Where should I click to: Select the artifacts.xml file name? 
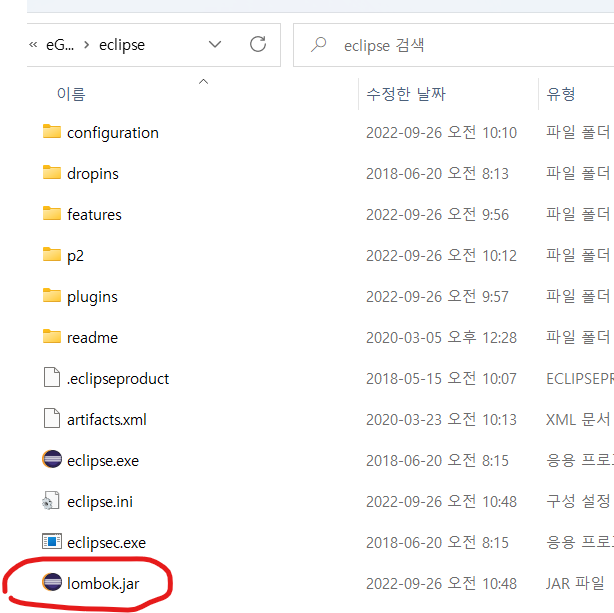pyautogui.click(x=107, y=420)
